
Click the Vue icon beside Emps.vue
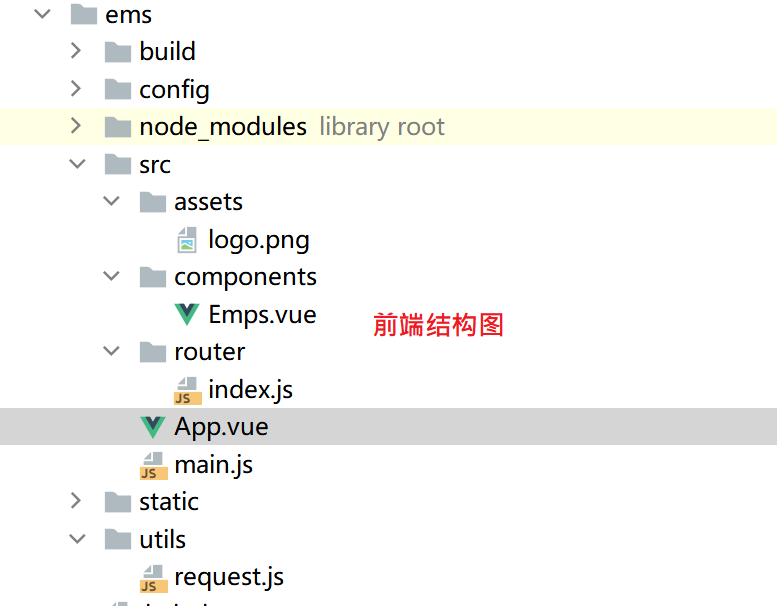(x=186, y=314)
